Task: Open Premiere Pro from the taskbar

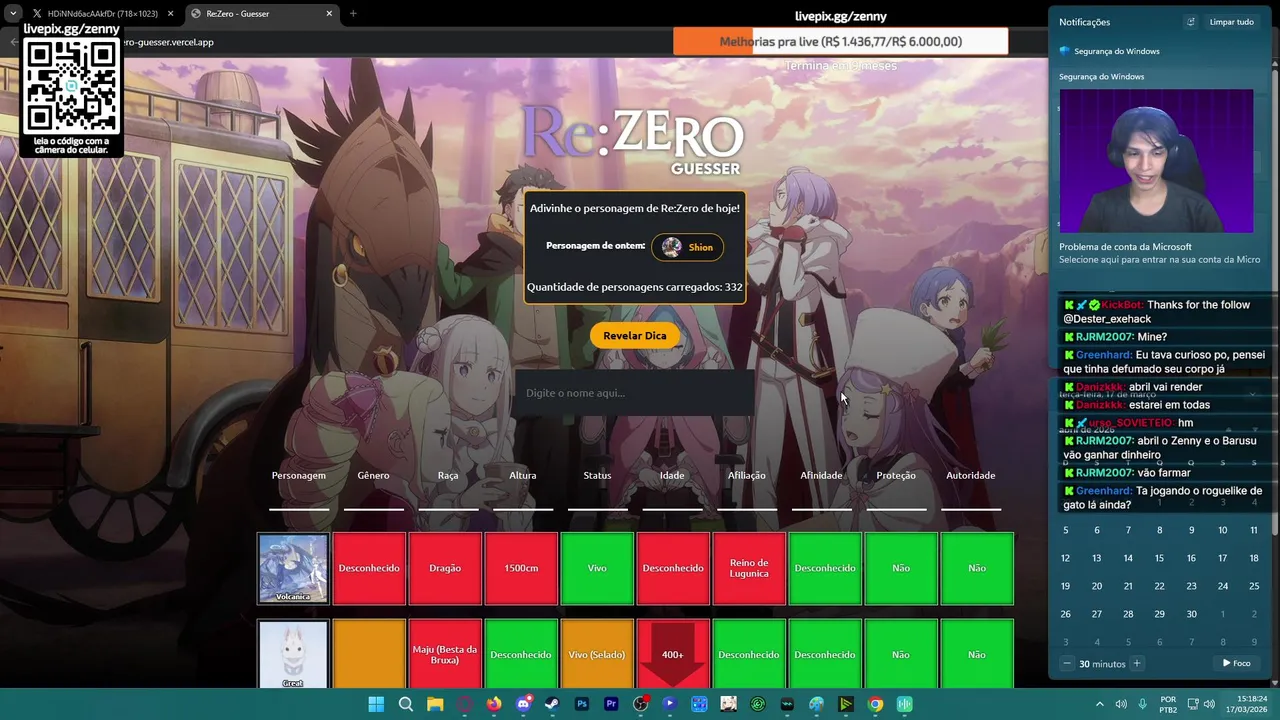Action: (611, 704)
